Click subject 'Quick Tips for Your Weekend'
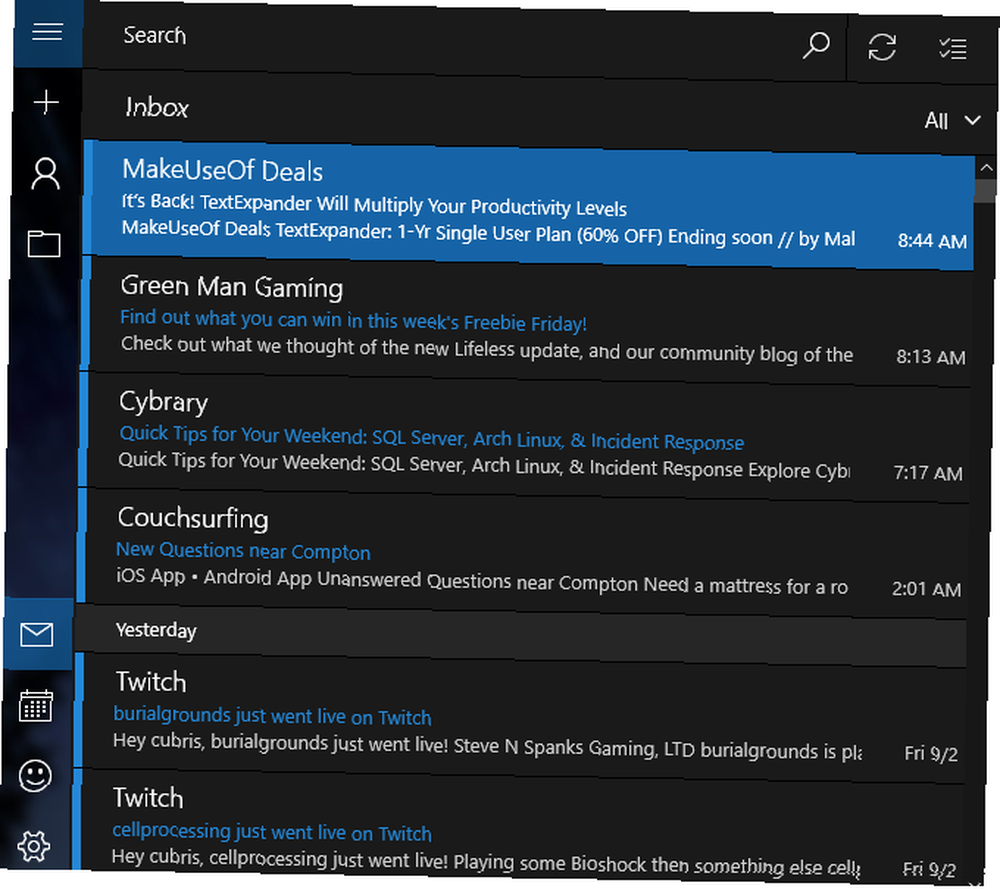1000x889 pixels. click(x=432, y=437)
